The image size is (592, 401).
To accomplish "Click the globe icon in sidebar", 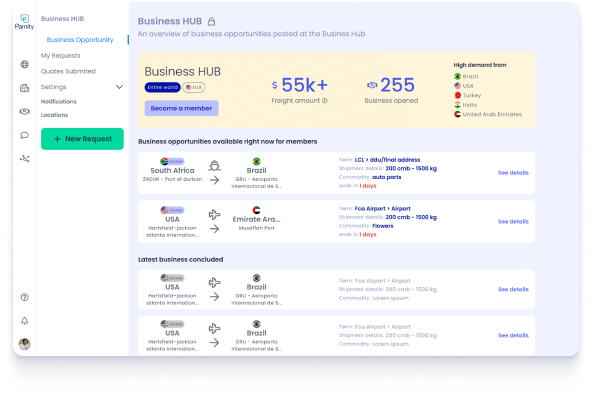I will point(25,64).
